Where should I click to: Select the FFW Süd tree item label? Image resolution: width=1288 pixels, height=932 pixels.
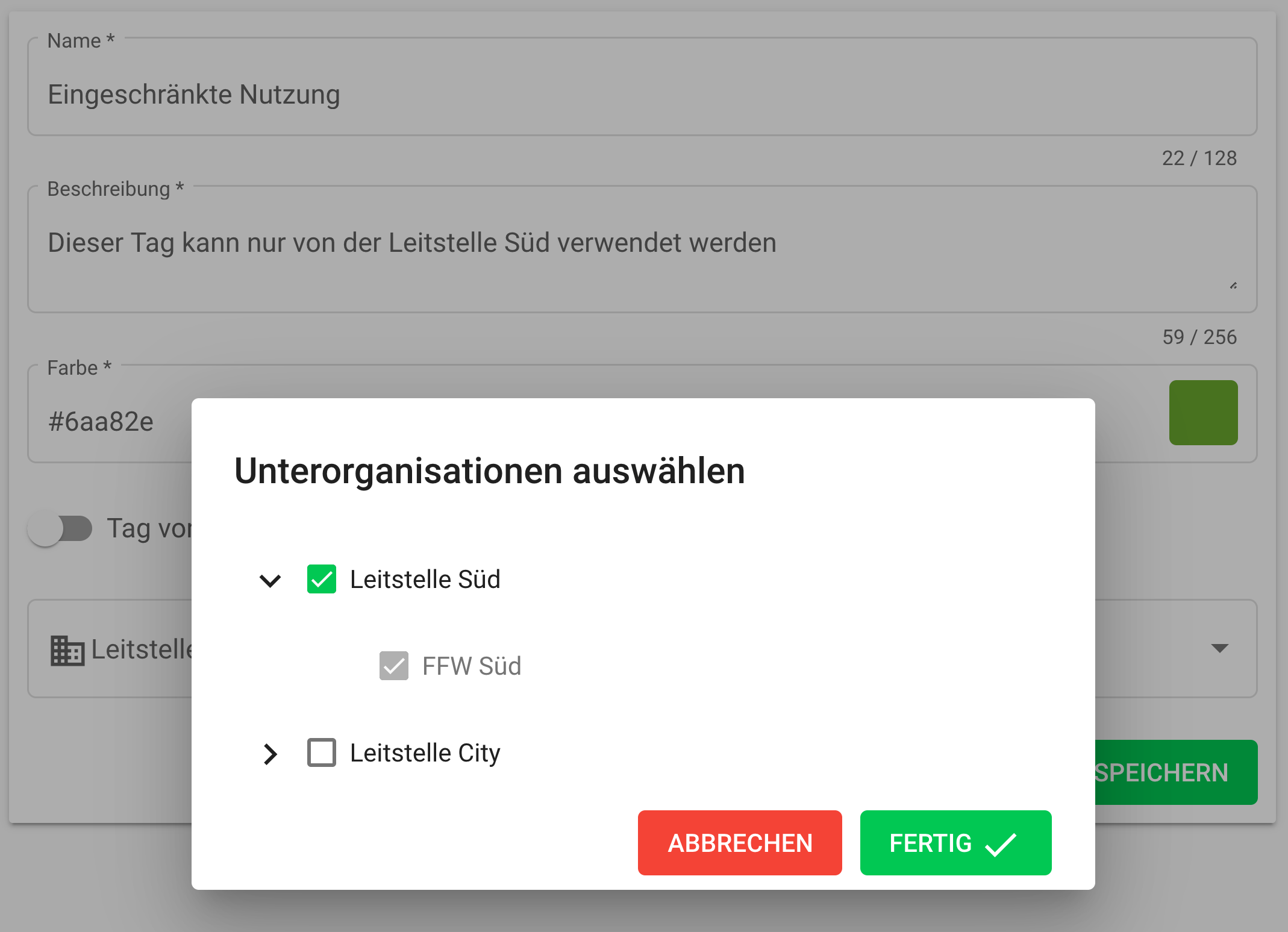click(x=472, y=666)
